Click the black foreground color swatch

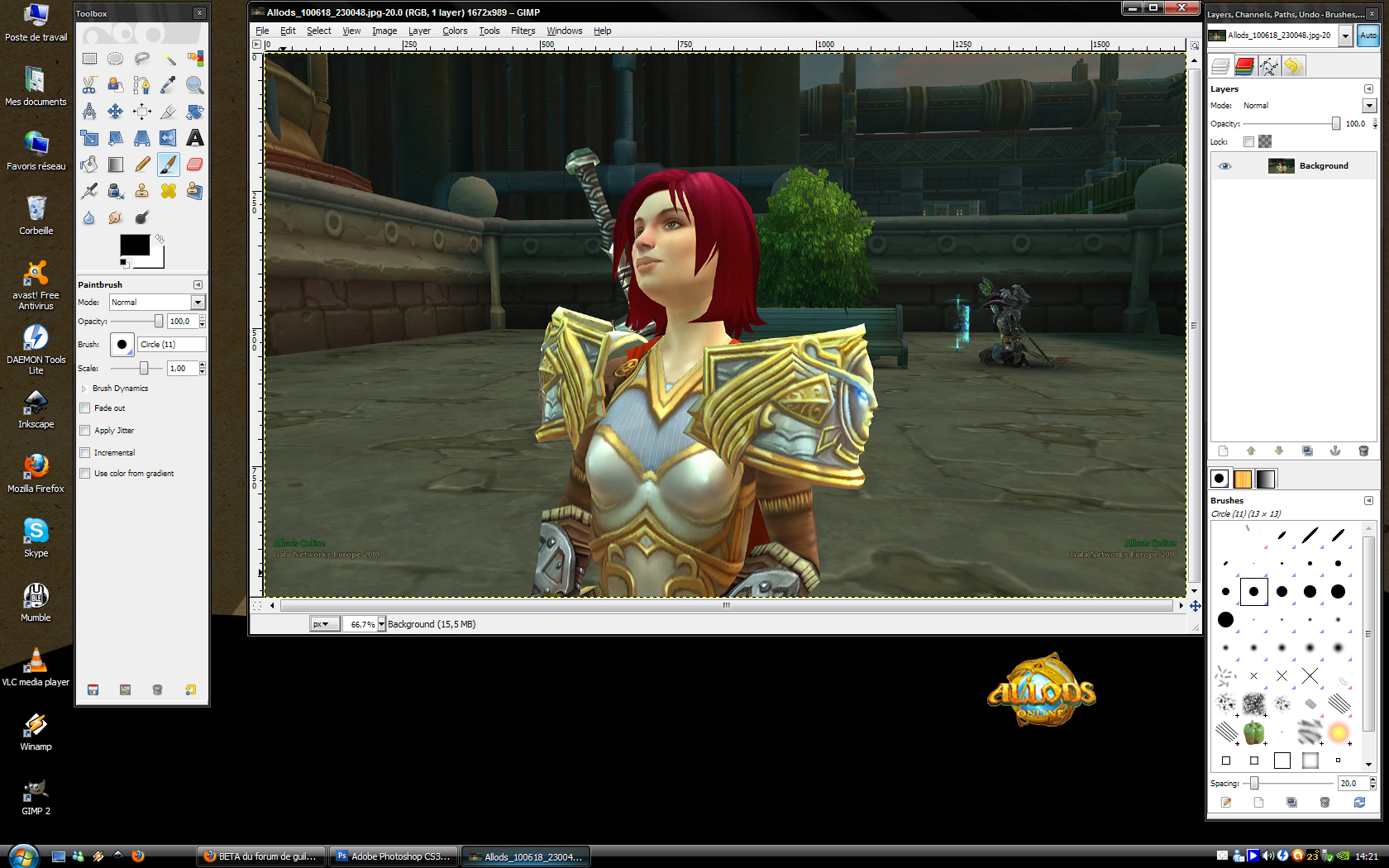pyautogui.click(x=135, y=245)
